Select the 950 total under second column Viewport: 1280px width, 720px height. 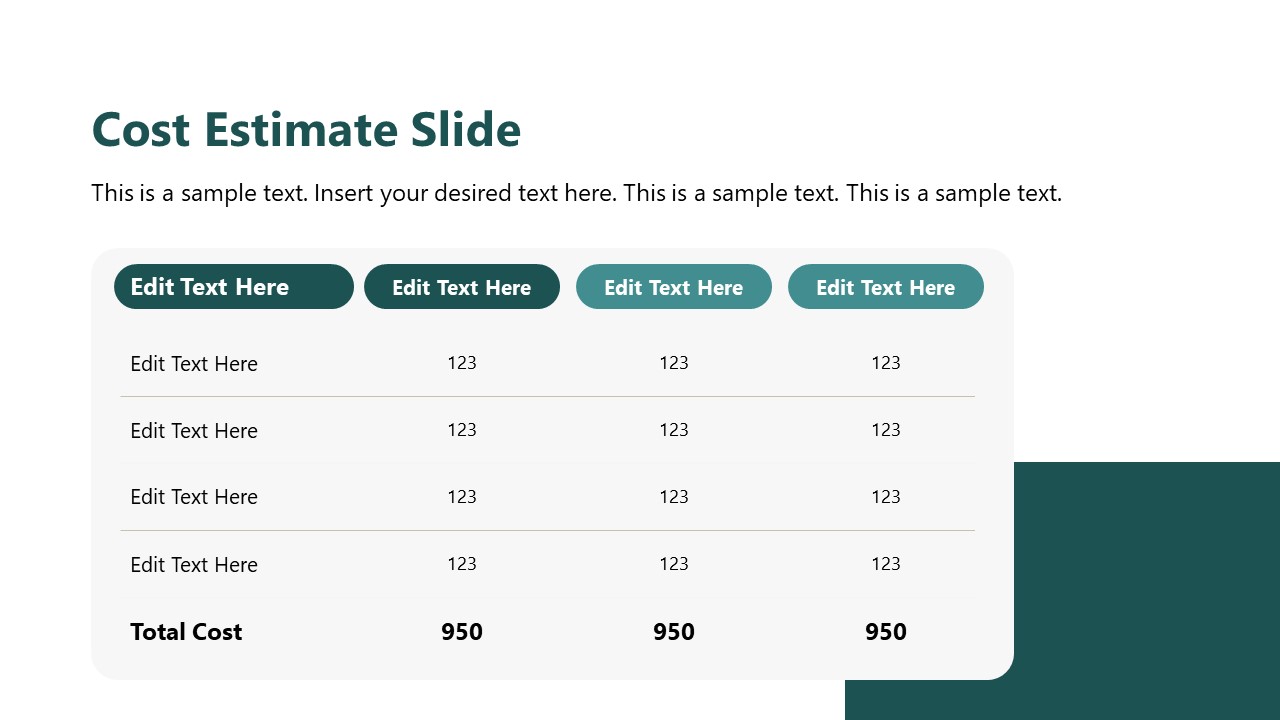pos(462,632)
